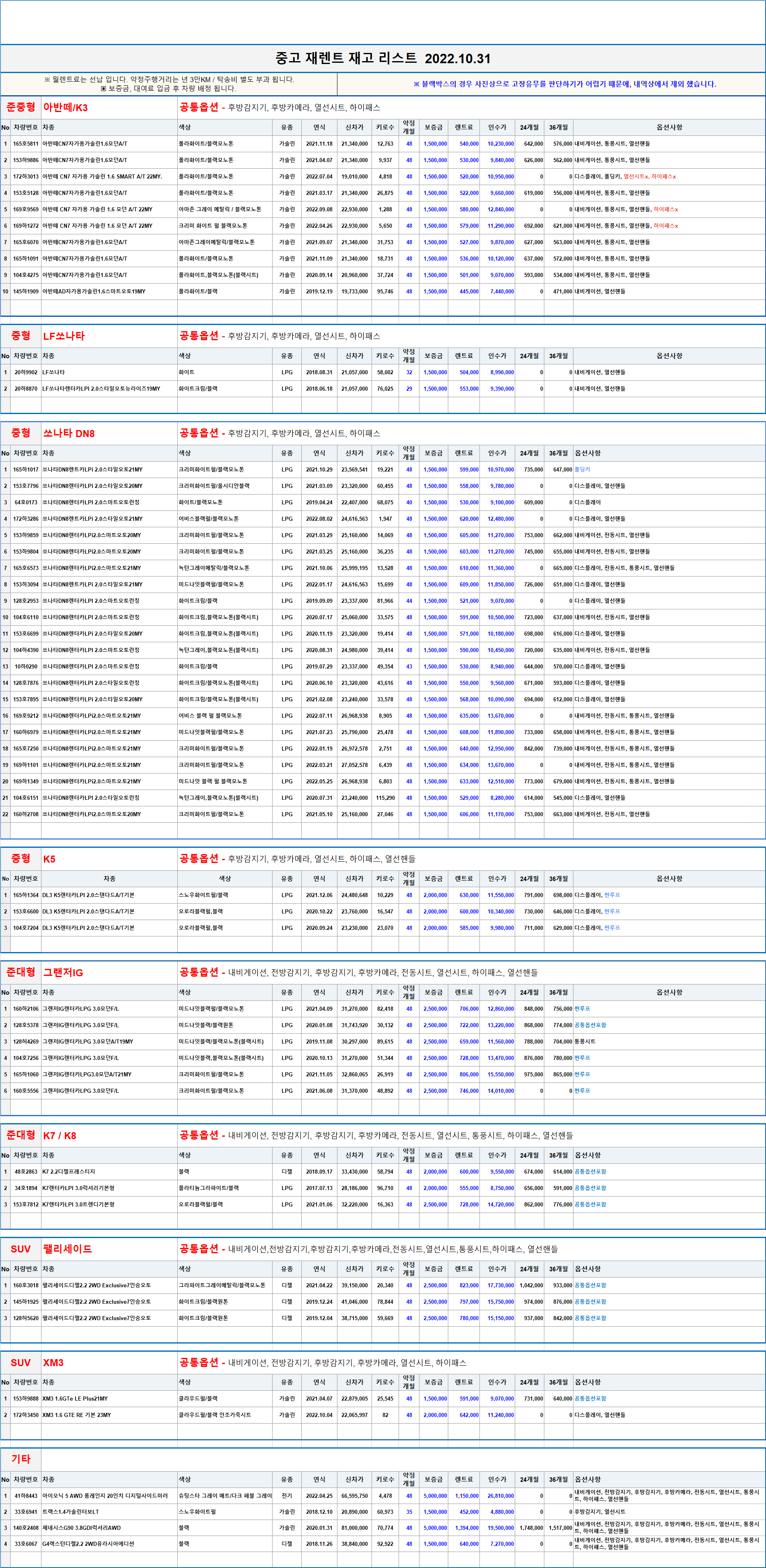
Task: Click plate number '165하1364'
Action: 25,895
